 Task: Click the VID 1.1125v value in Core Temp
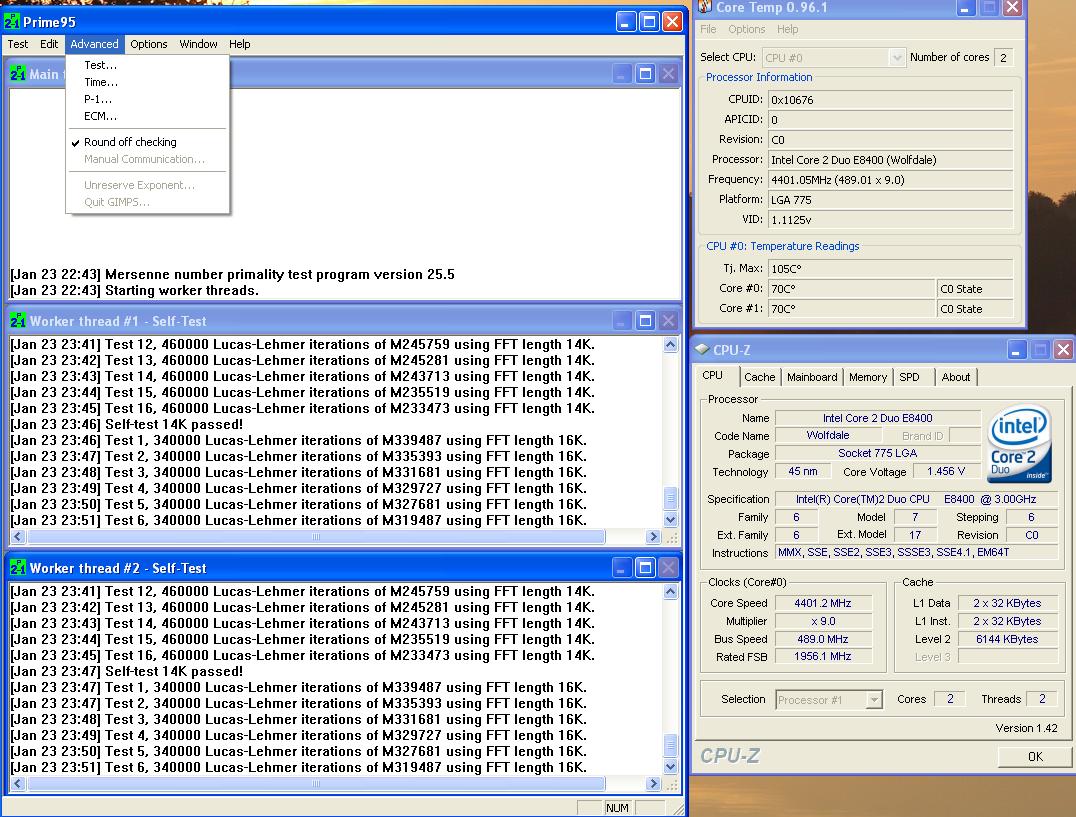(x=890, y=220)
